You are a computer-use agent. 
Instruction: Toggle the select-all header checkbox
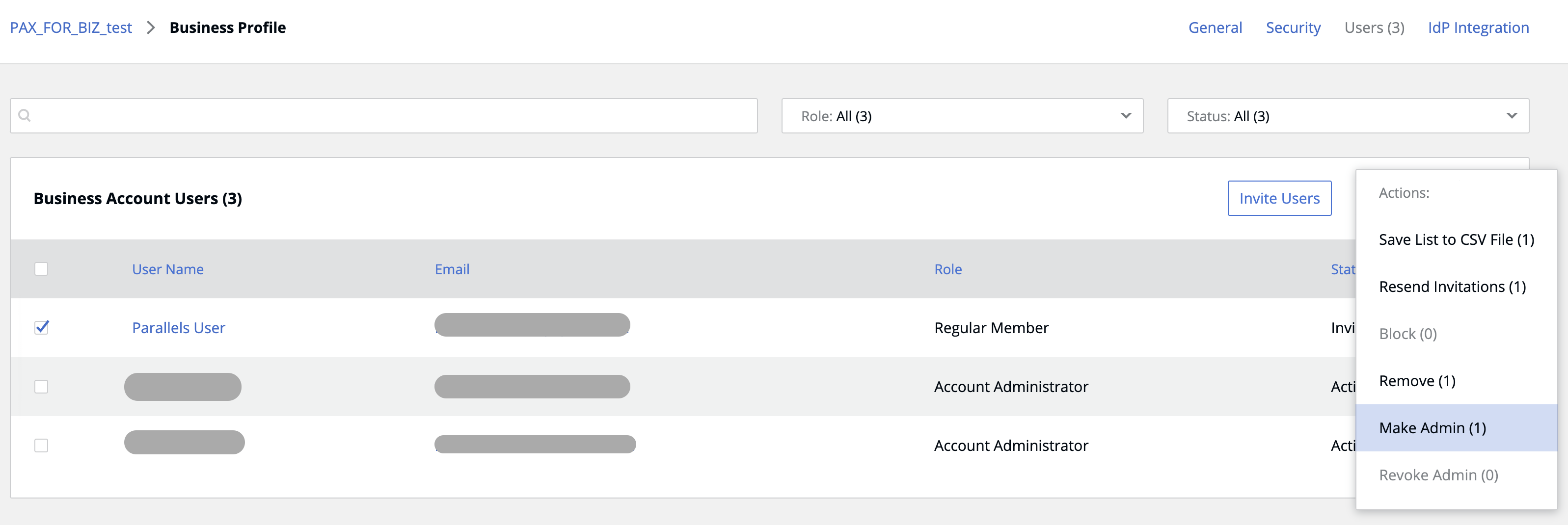[x=41, y=269]
